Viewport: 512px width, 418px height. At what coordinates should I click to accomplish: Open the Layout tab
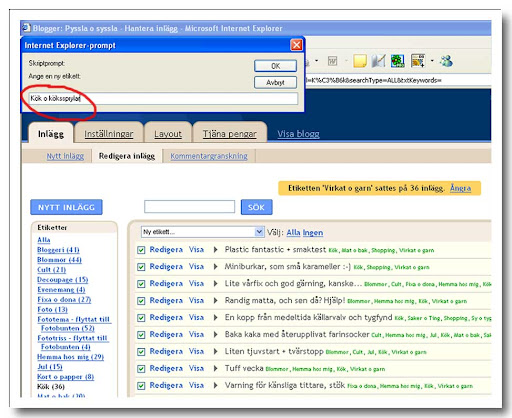[168, 134]
